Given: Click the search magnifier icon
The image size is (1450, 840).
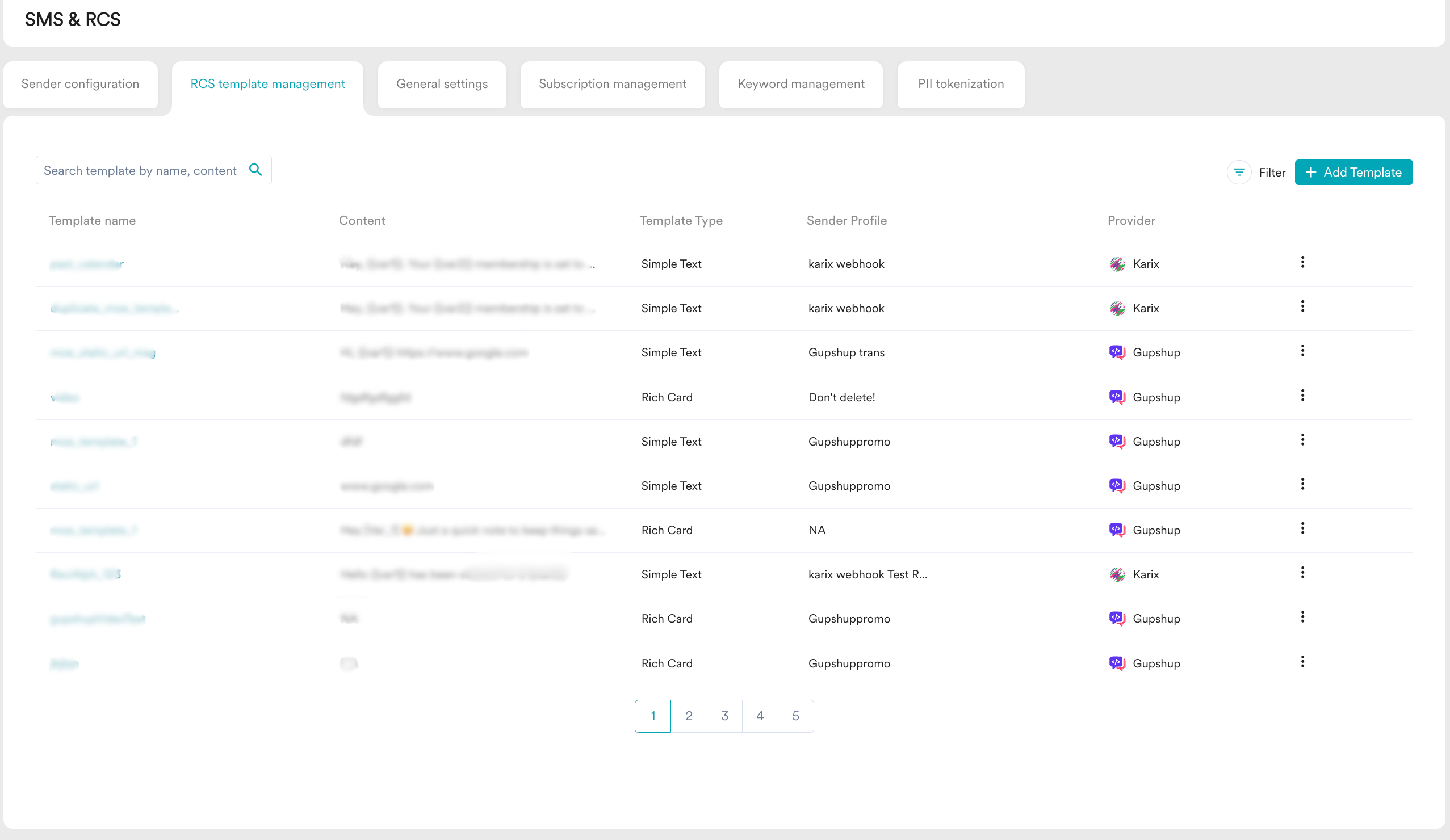Looking at the screenshot, I should point(255,170).
